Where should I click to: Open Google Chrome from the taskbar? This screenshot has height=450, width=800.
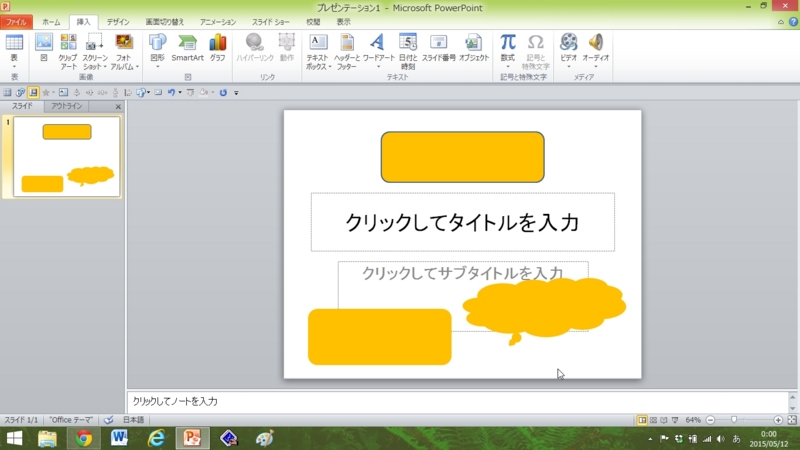tap(84, 438)
